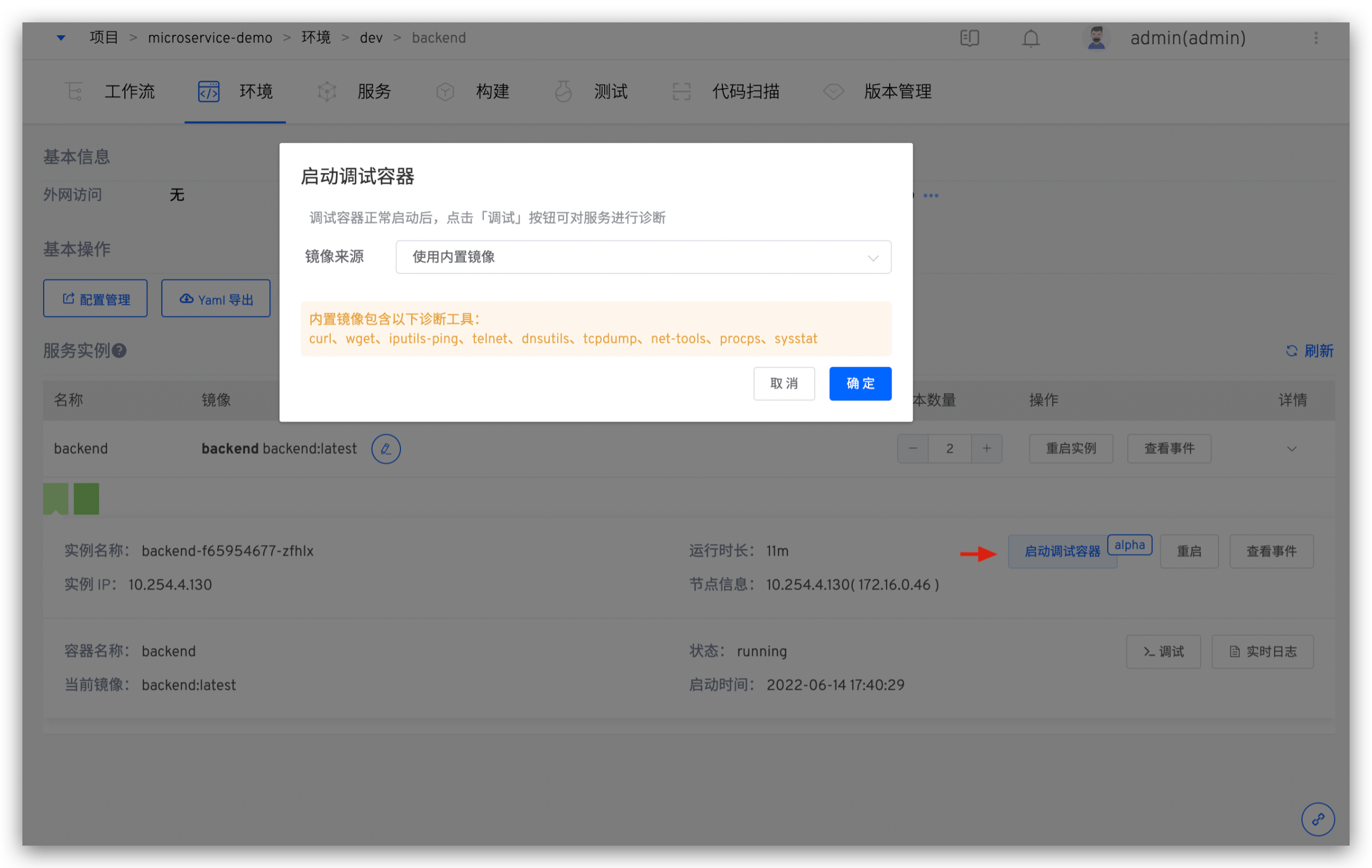This screenshot has height=868, width=1372.
Task: Refresh the 服务实例 list
Action: click(x=1309, y=351)
